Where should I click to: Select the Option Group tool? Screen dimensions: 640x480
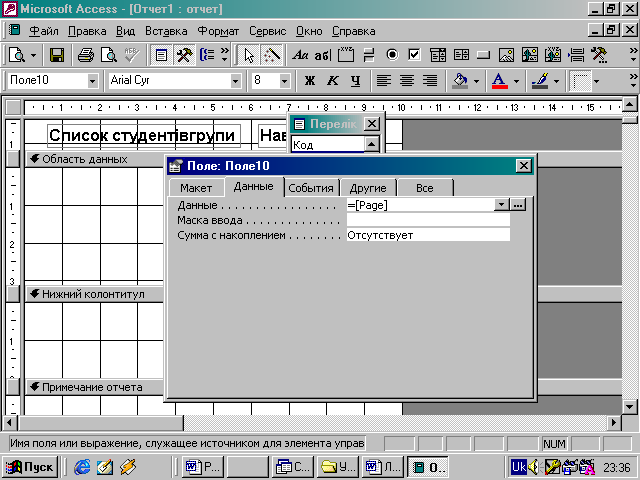coord(346,55)
